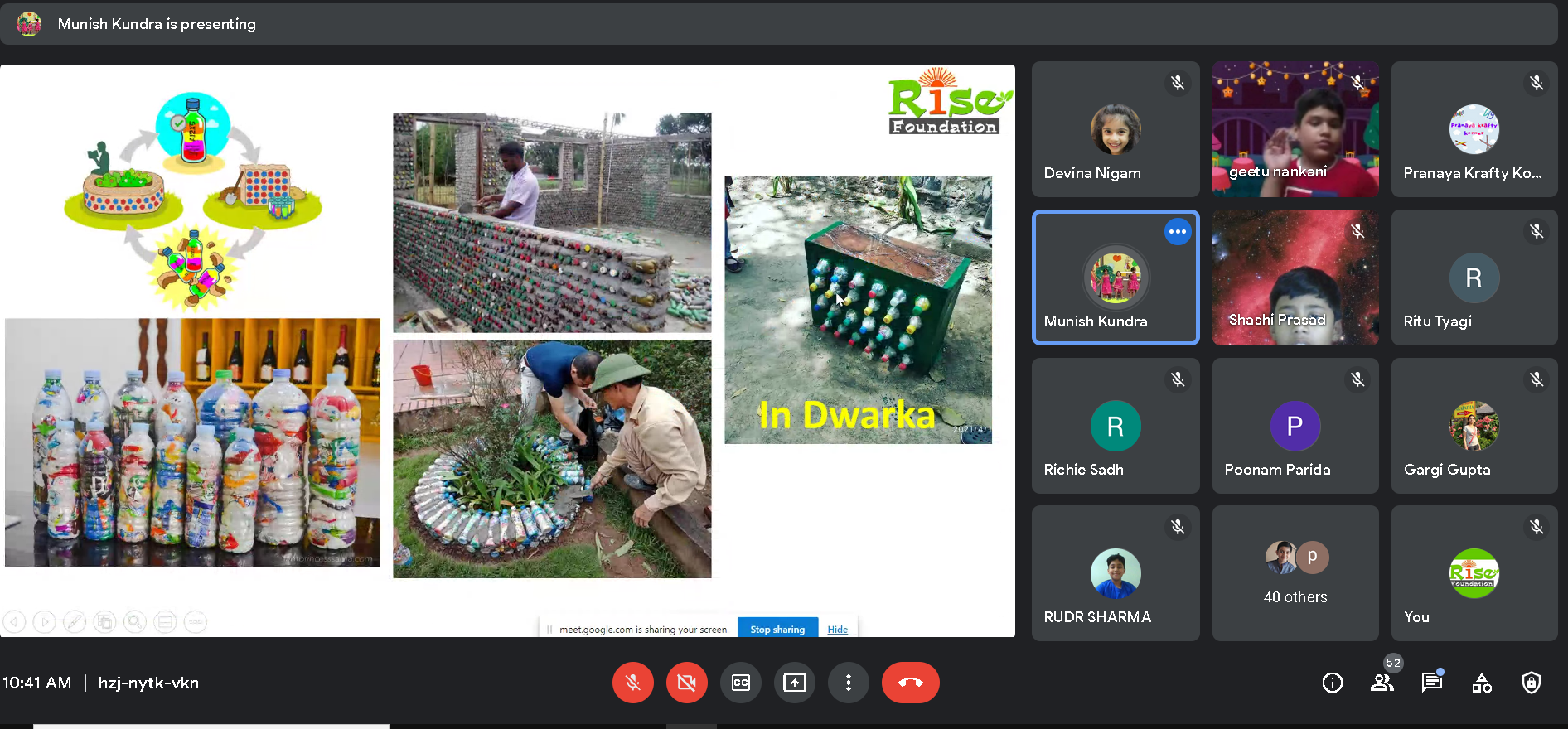The image size is (1568, 729).
Task: Open Munish Kundra tile options menu
Action: point(1177,232)
